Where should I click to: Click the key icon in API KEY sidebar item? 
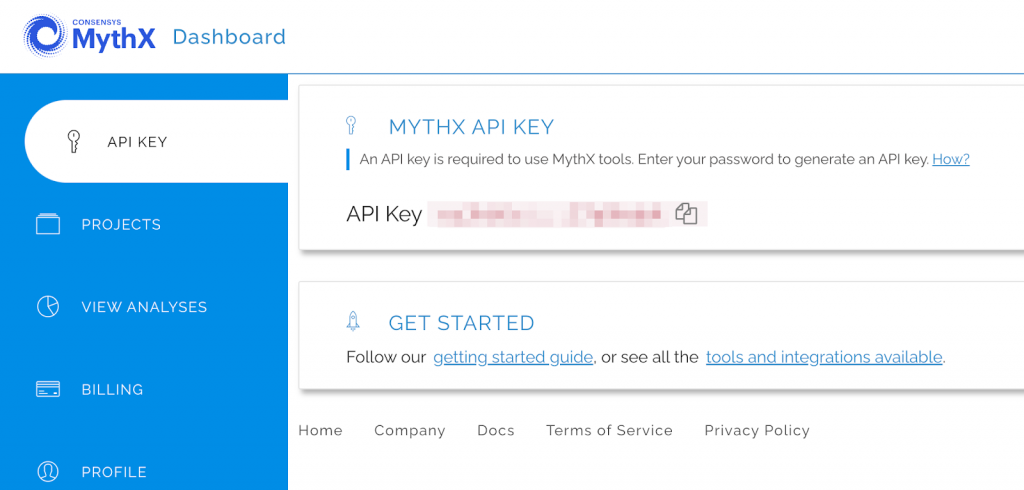[x=74, y=141]
